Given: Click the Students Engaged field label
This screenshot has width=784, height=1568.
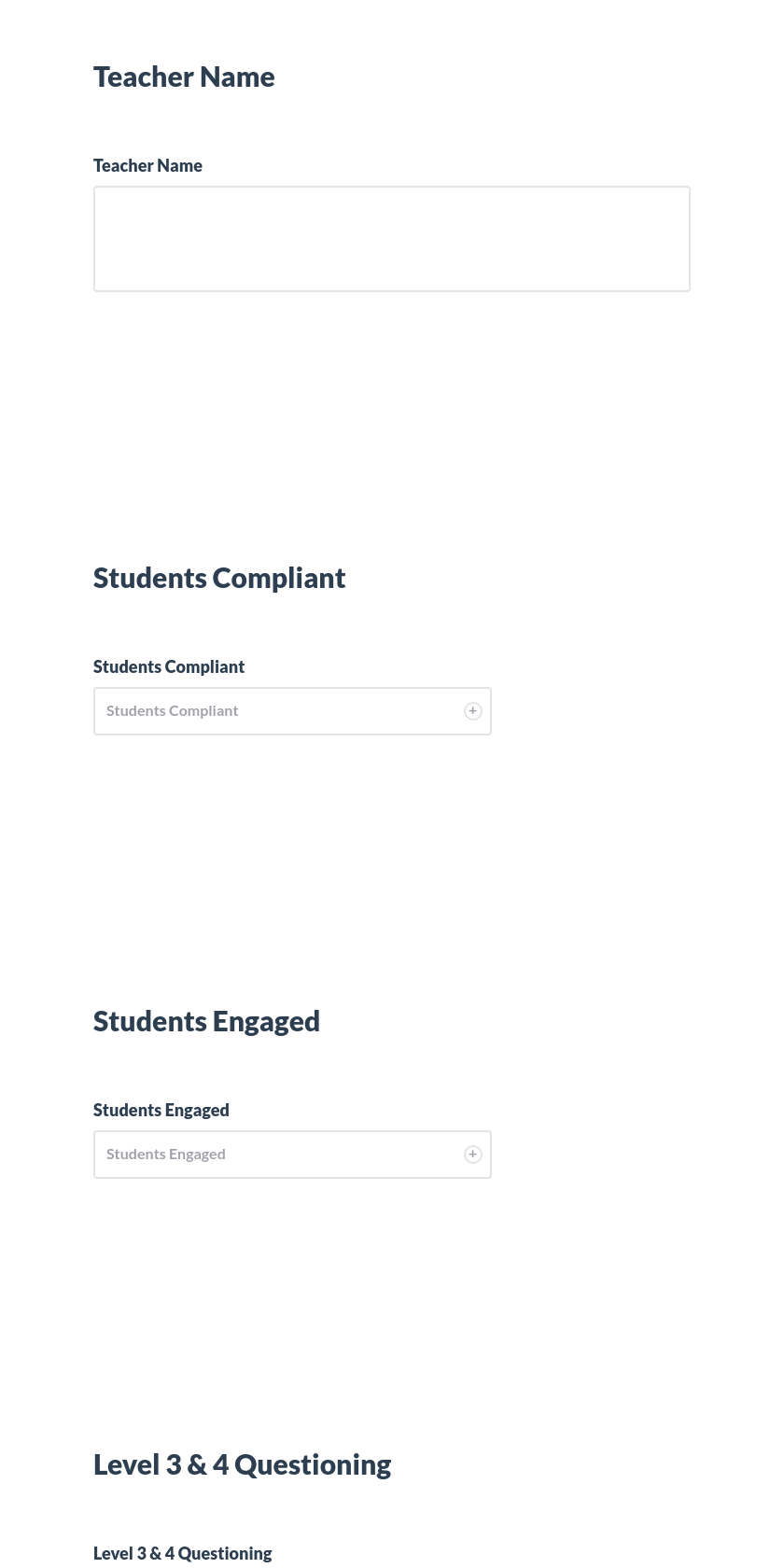Looking at the screenshot, I should pyautogui.click(x=161, y=1110).
